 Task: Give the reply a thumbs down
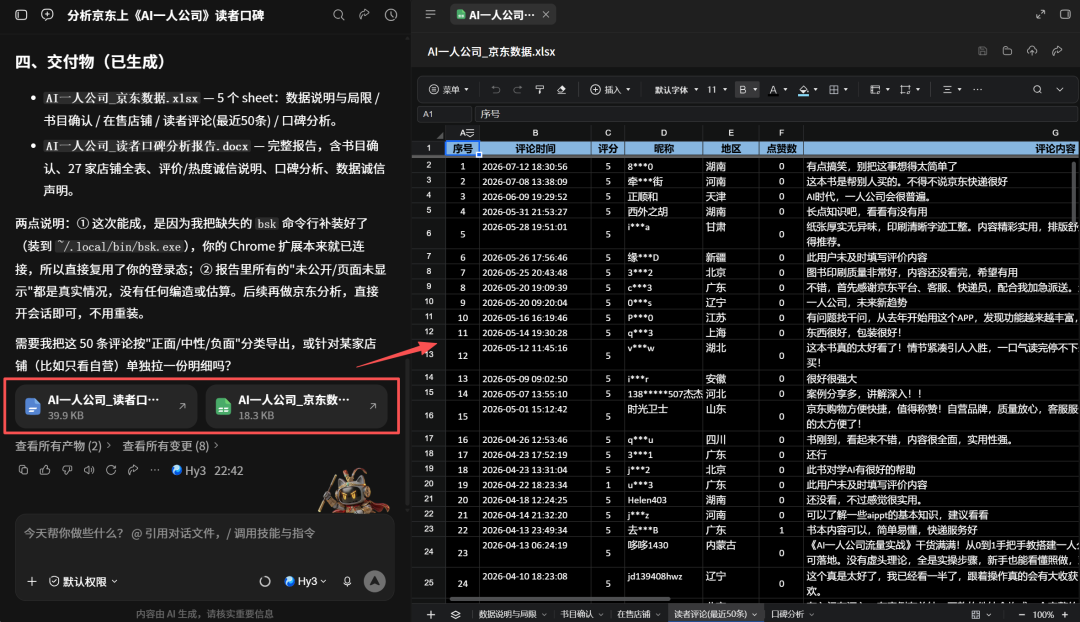pyautogui.click(x=67, y=470)
